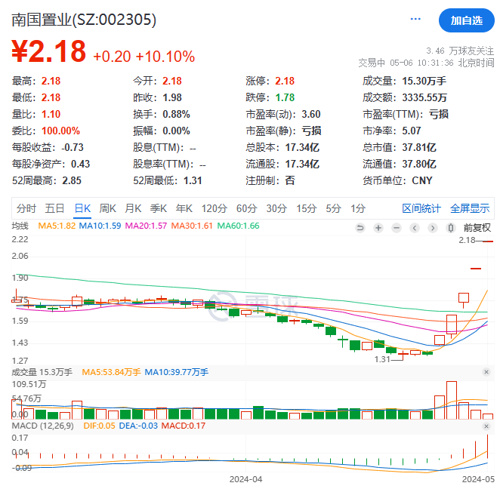Open the three-dot more options menu

(415, 19)
